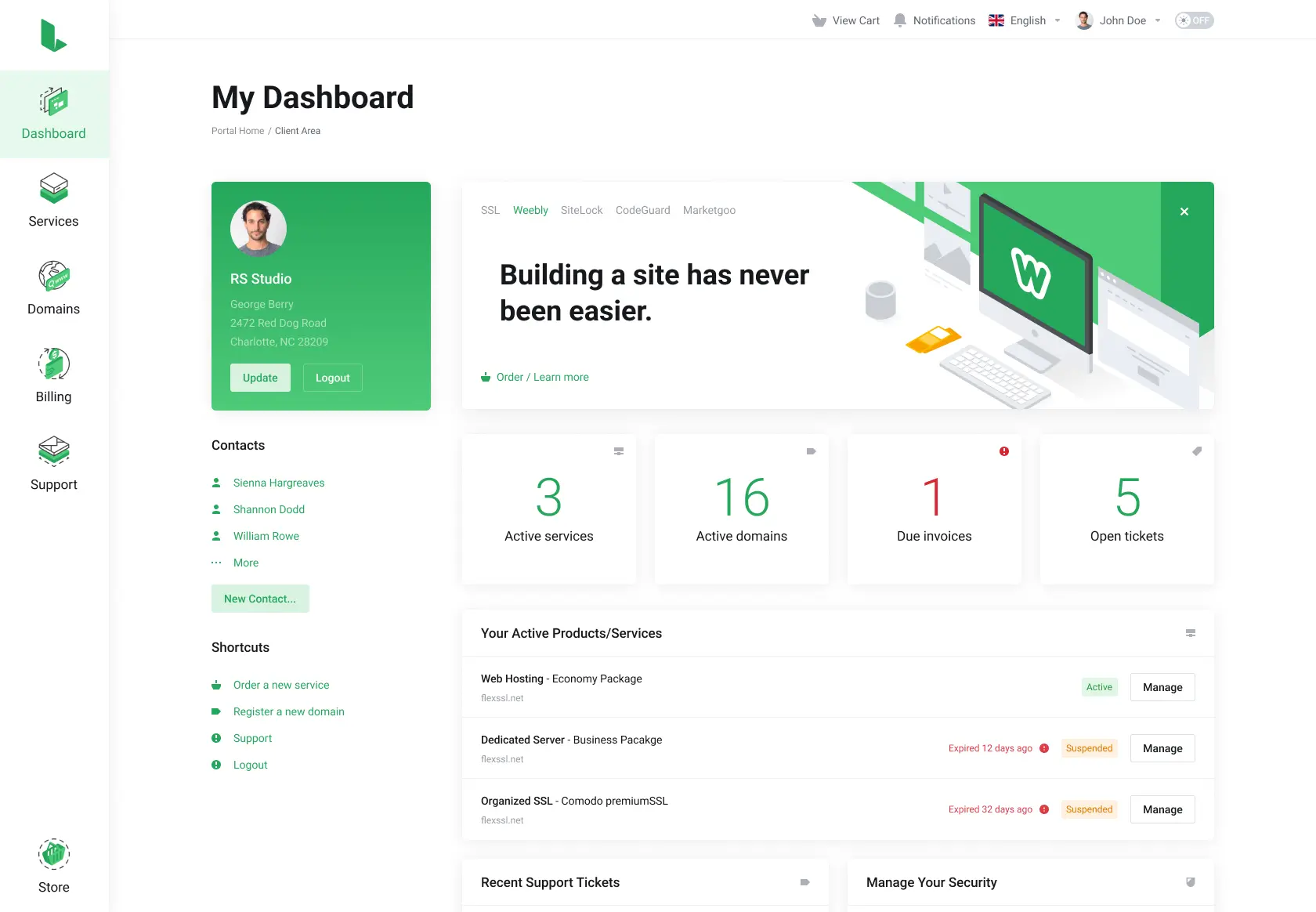
Task: Open contact Shannon Dodd
Action: pos(269,509)
